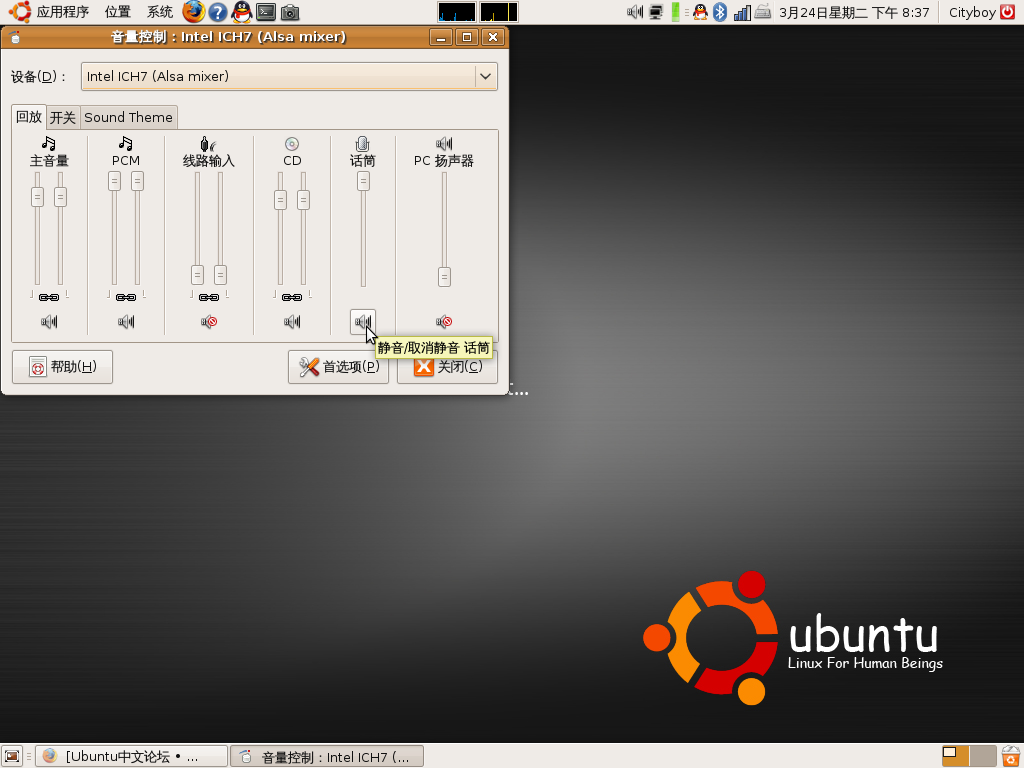Minimize the 音量控制 window

pos(441,37)
